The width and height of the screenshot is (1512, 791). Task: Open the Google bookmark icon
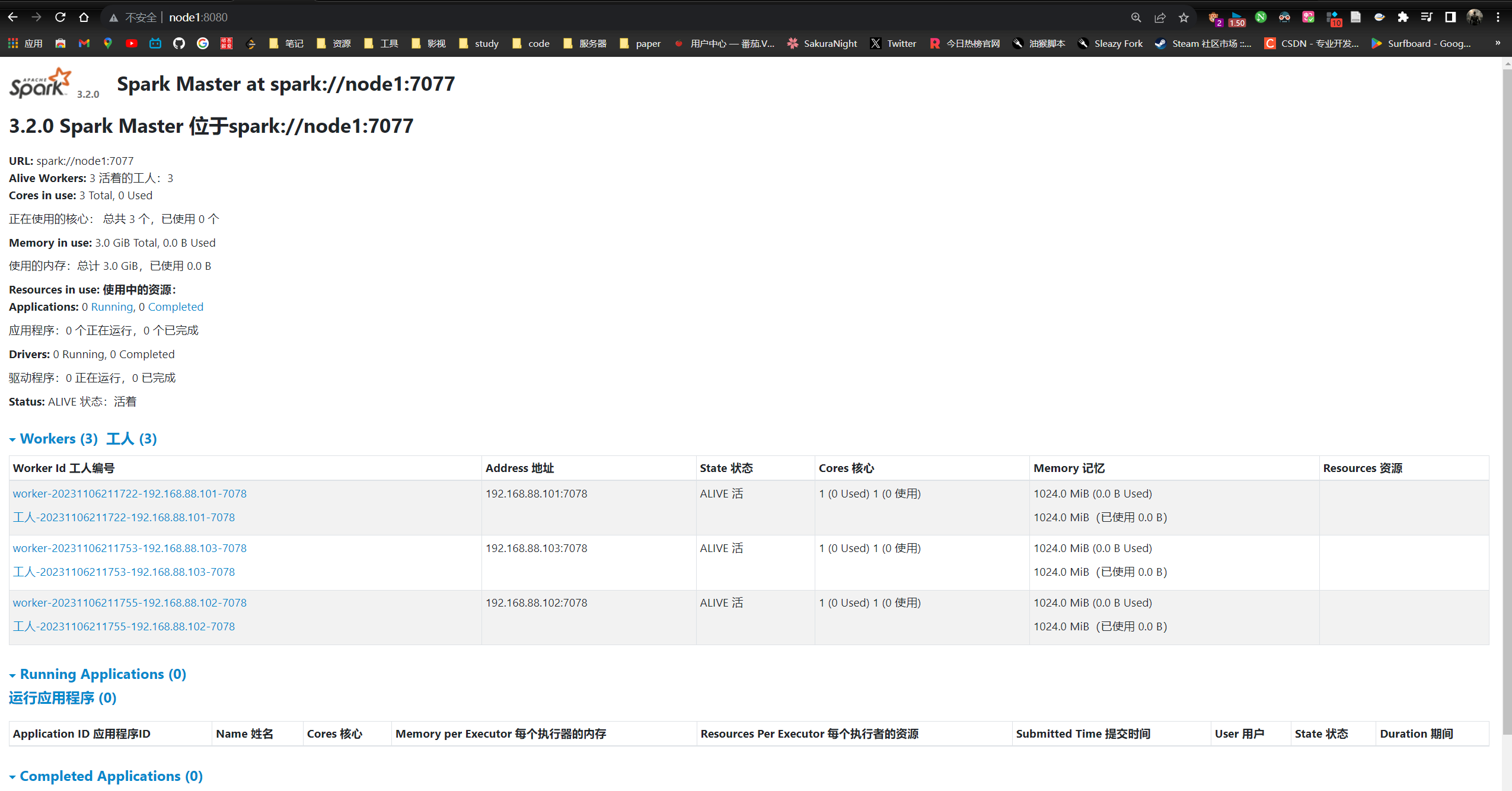tap(203, 43)
